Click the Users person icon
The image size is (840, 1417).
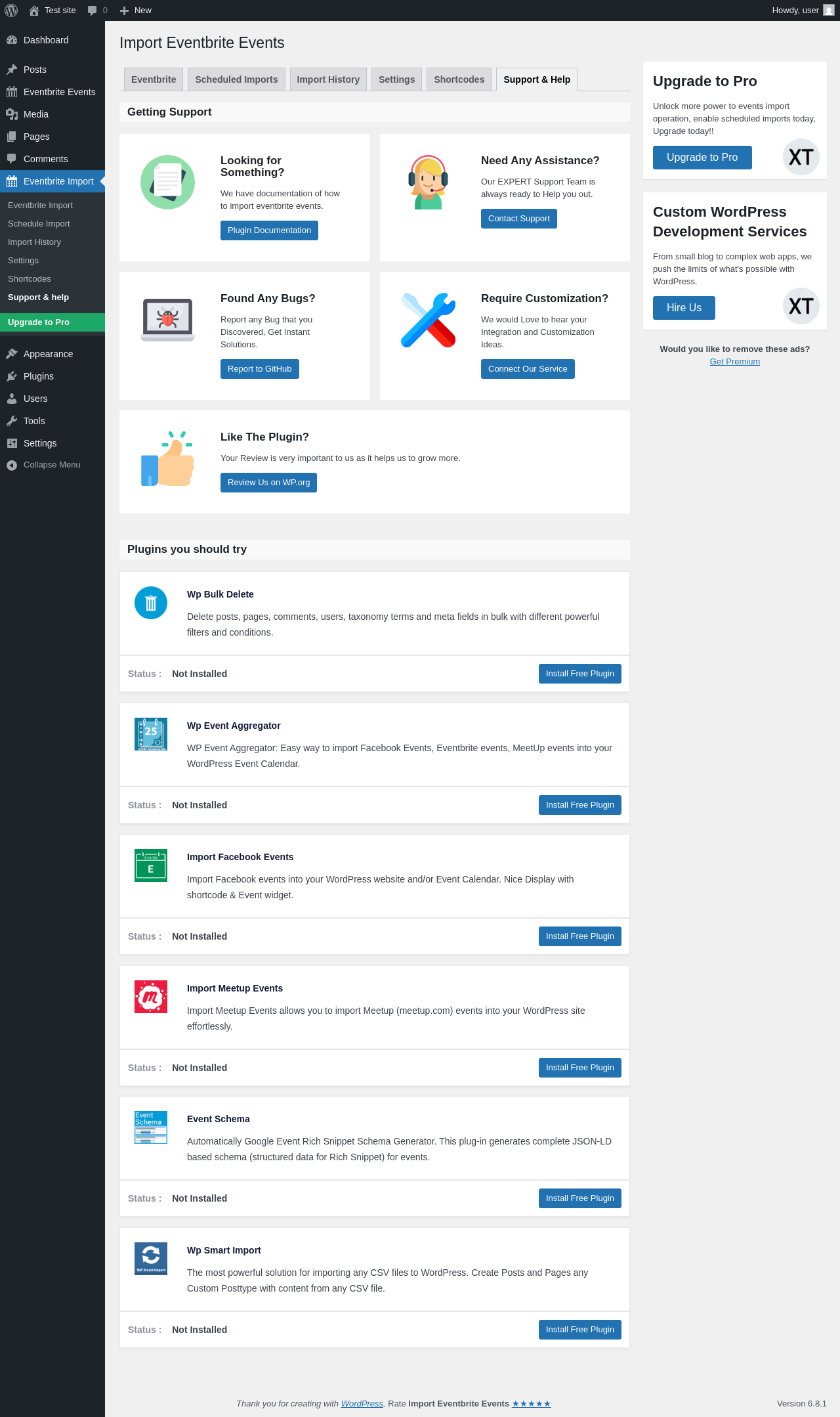click(12, 399)
